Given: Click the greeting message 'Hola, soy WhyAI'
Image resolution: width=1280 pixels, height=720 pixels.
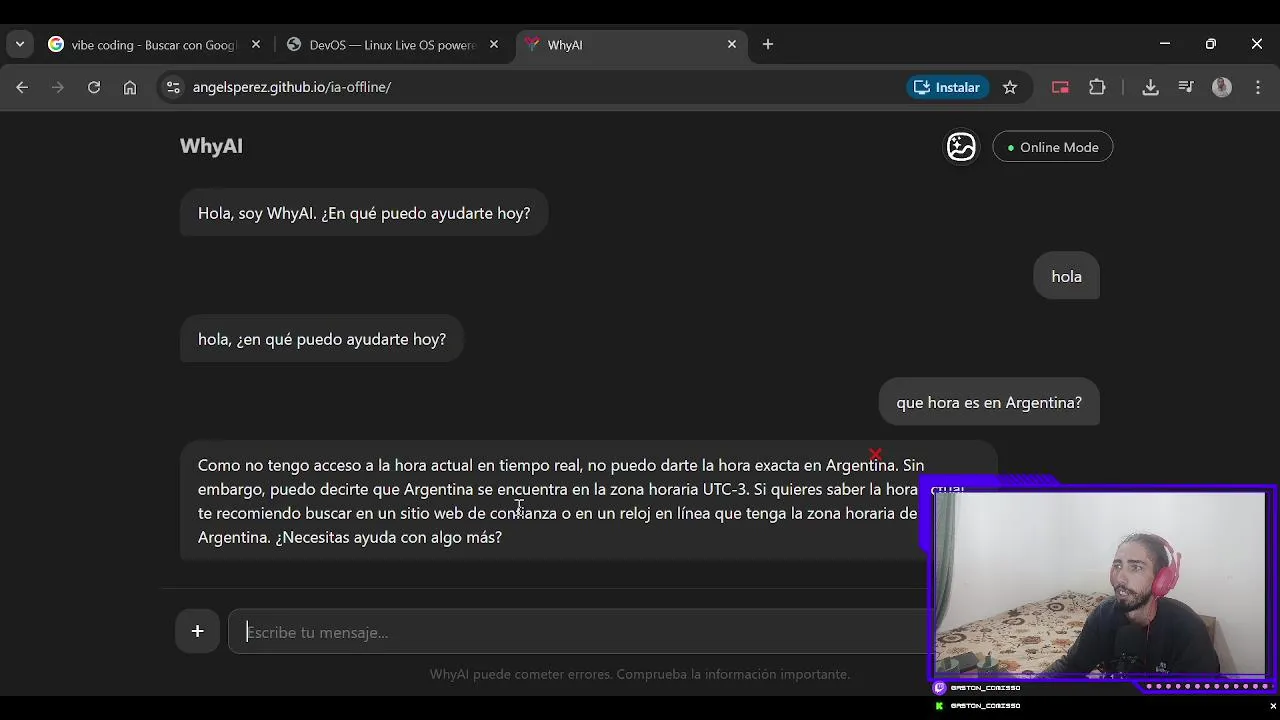Looking at the screenshot, I should click(364, 213).
